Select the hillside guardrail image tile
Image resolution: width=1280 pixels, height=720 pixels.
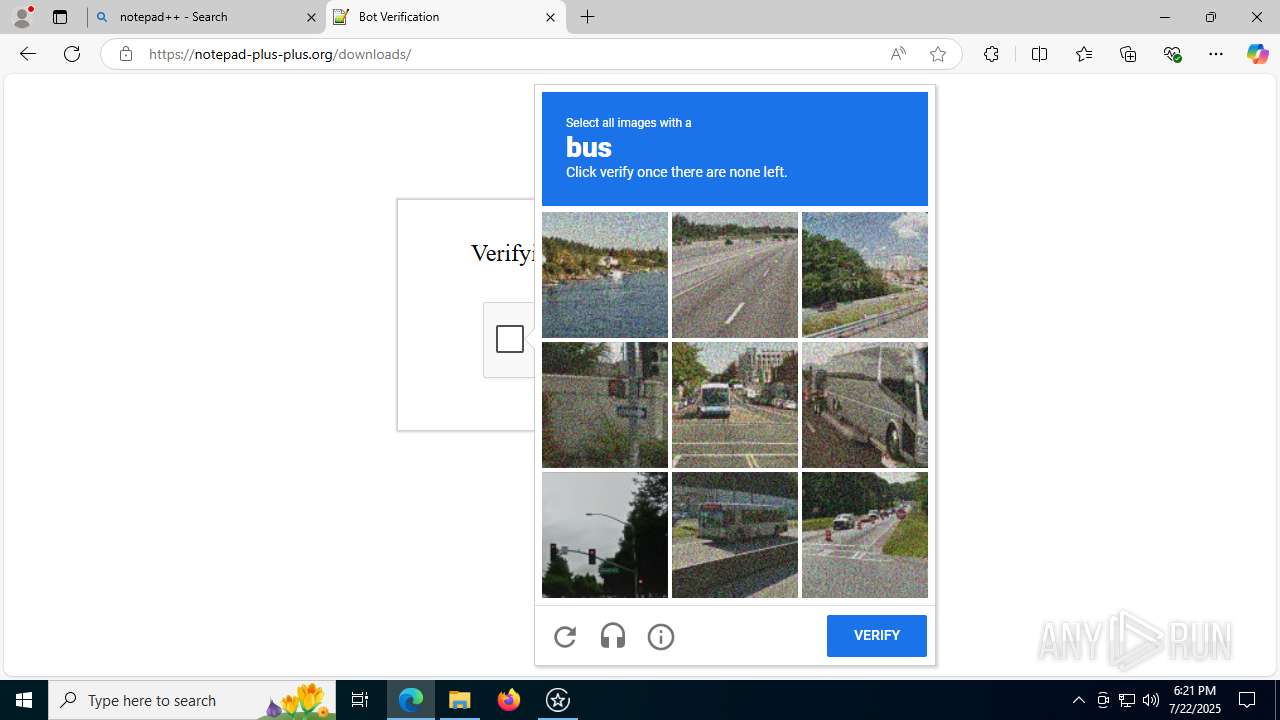click(865, 275)
